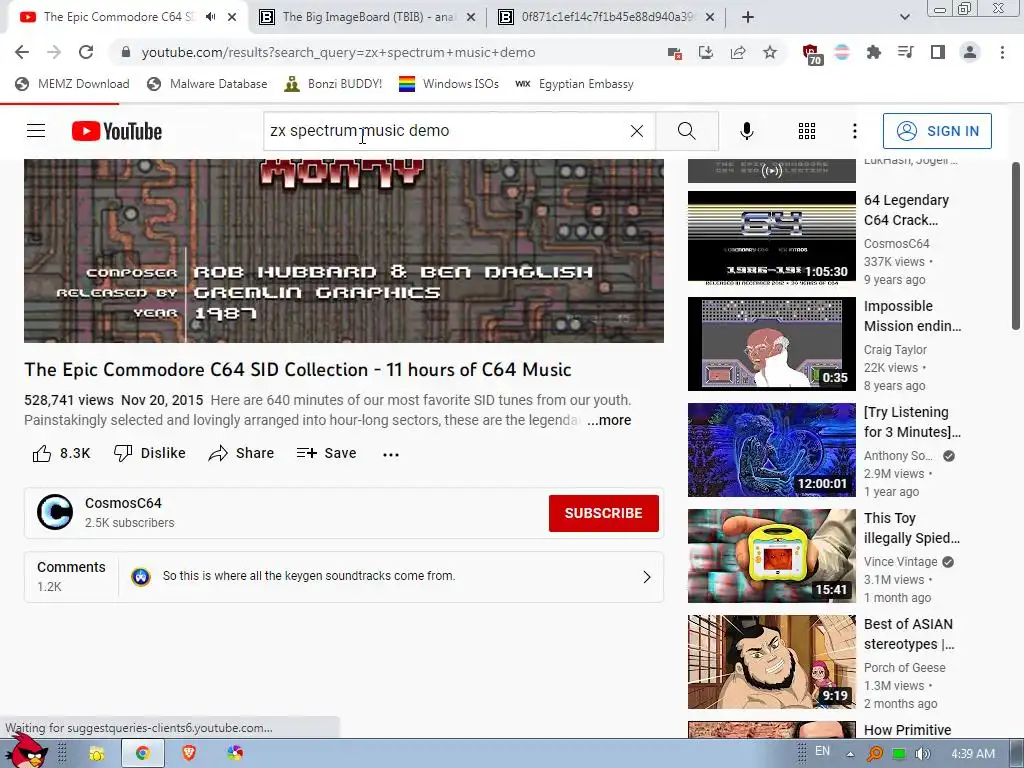Click the Share button below the video

click(x=241, y=453)
